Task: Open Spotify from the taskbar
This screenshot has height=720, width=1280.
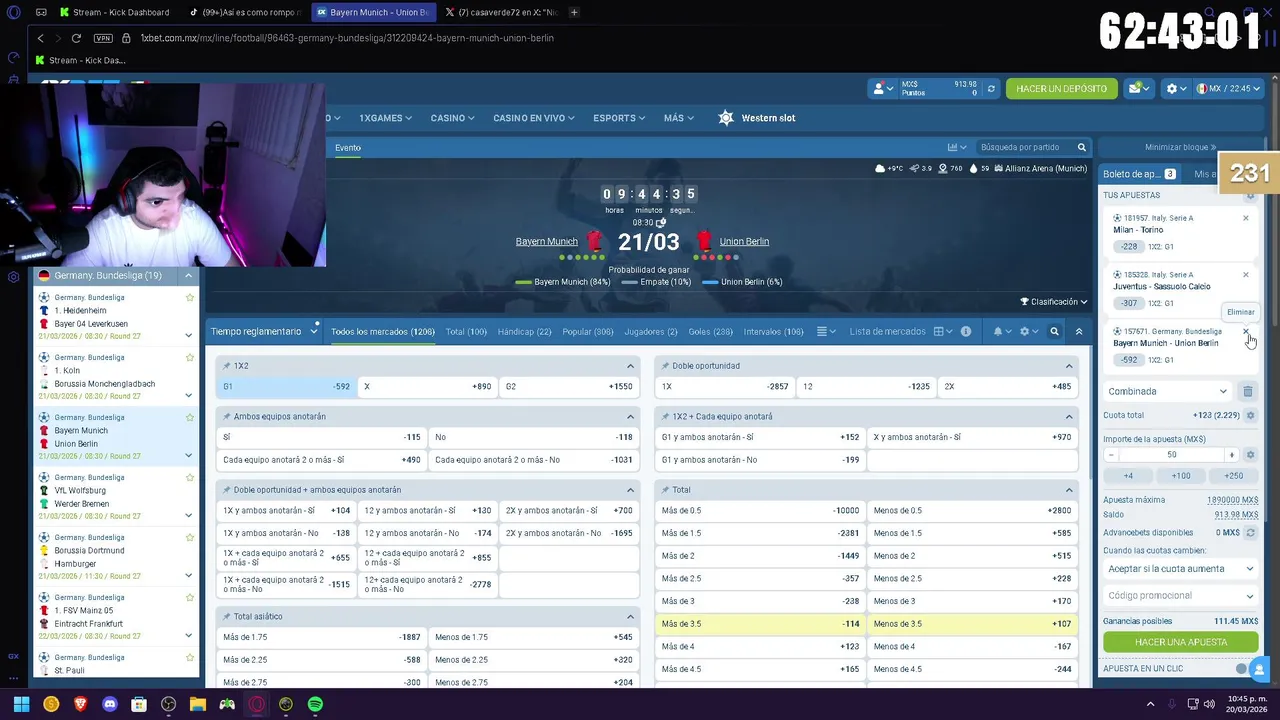Action: pos(315,704)
